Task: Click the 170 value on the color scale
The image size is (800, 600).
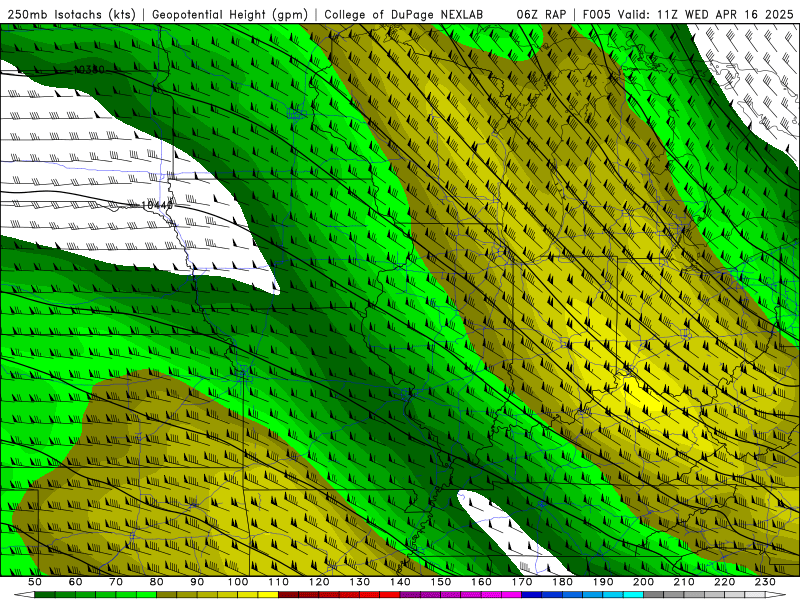Action: point(522,582)
